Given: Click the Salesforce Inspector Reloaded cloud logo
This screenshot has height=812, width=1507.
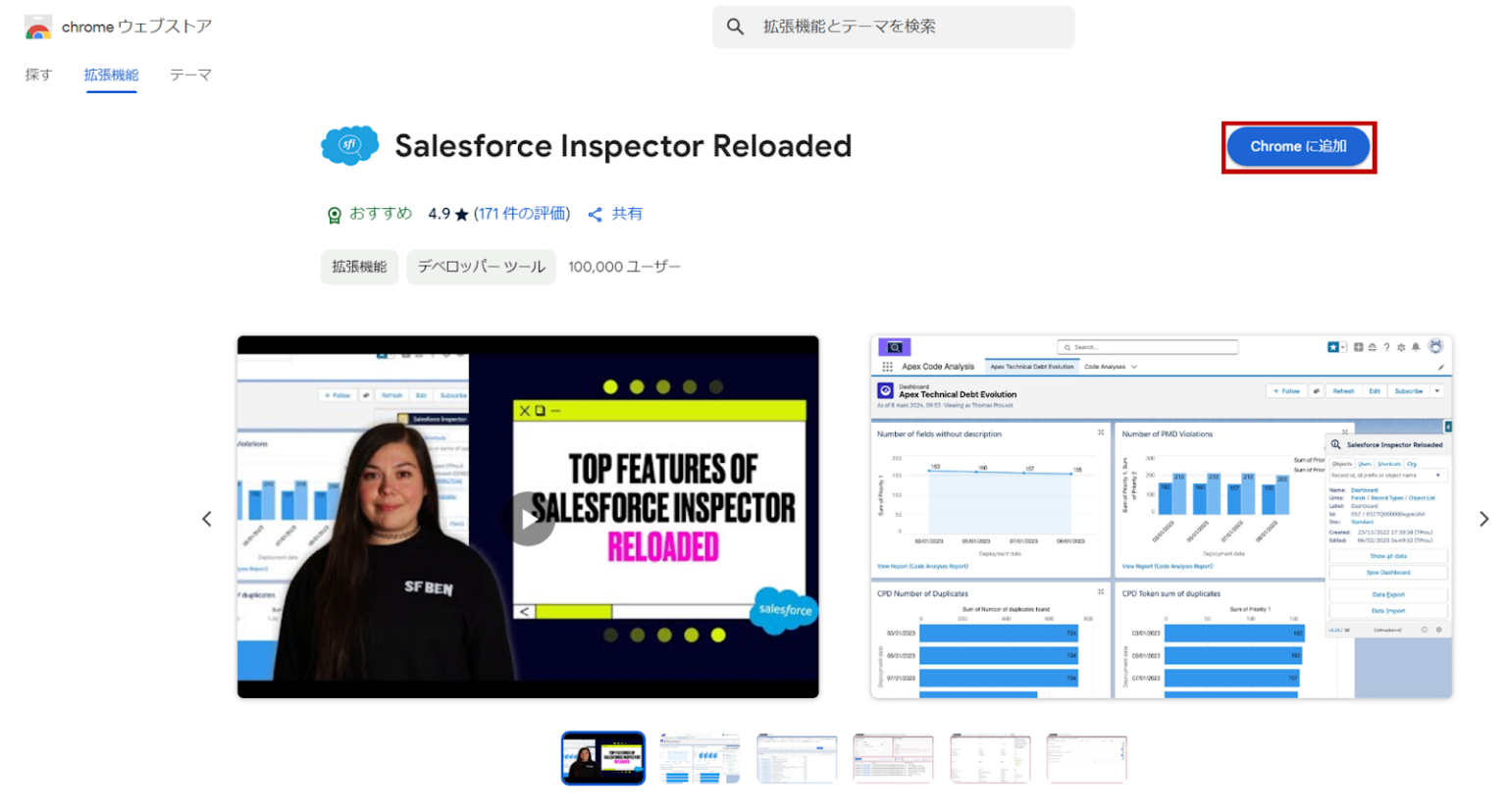Looking at the screenshot, I should (x=350, y=144).
